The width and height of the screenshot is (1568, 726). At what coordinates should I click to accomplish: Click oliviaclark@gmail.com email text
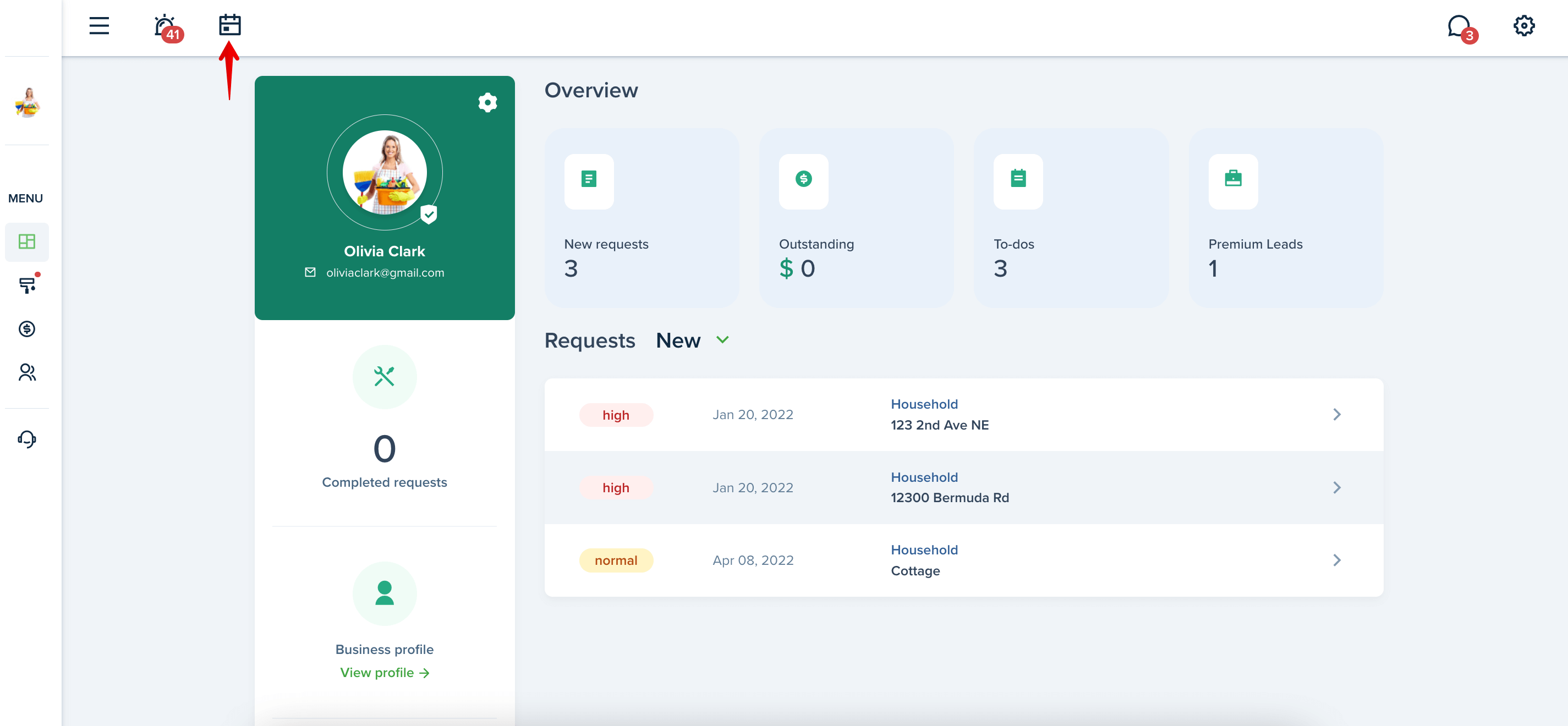pyautogui.click(x=385, y=273)
